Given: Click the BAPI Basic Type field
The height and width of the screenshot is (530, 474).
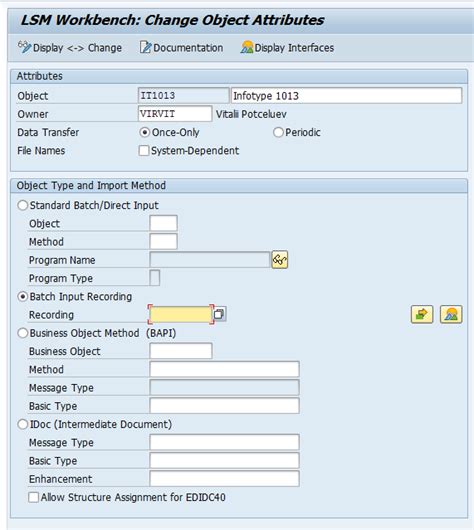Looking at the screenshot, I should point(224,406).
